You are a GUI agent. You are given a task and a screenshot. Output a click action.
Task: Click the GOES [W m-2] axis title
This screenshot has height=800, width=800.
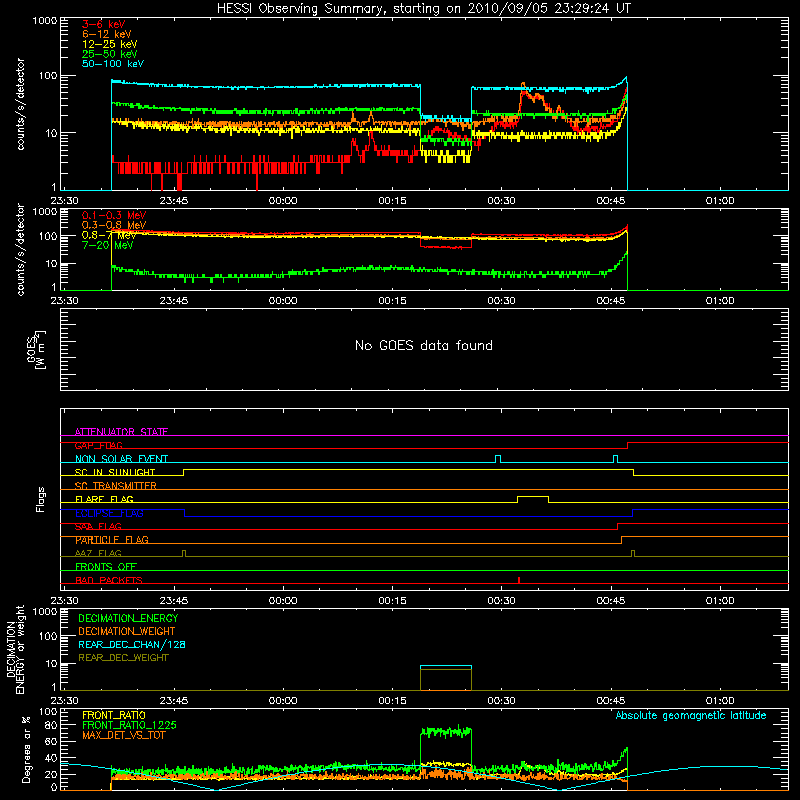36,349
